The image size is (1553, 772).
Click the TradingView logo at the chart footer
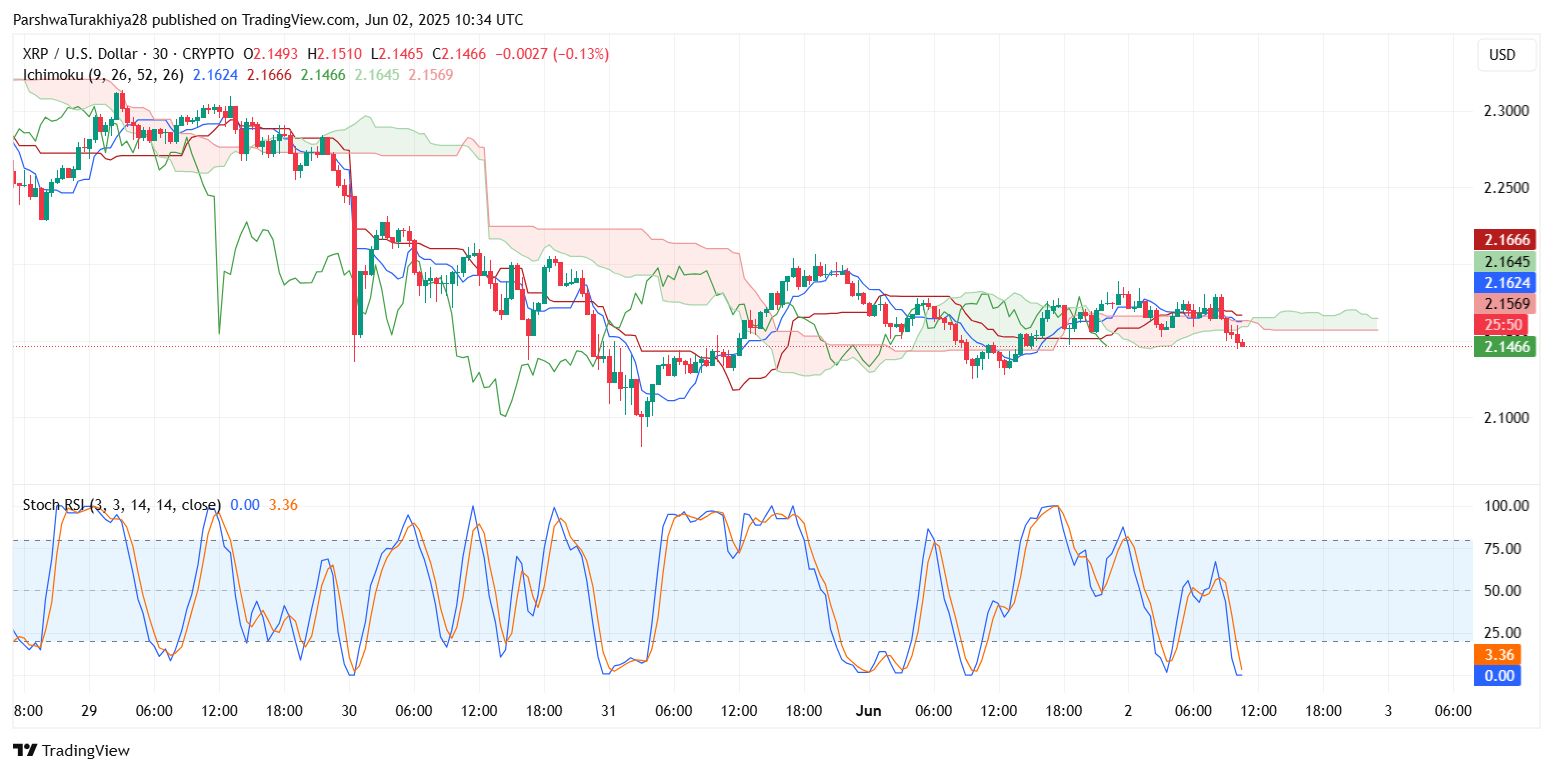71,750
